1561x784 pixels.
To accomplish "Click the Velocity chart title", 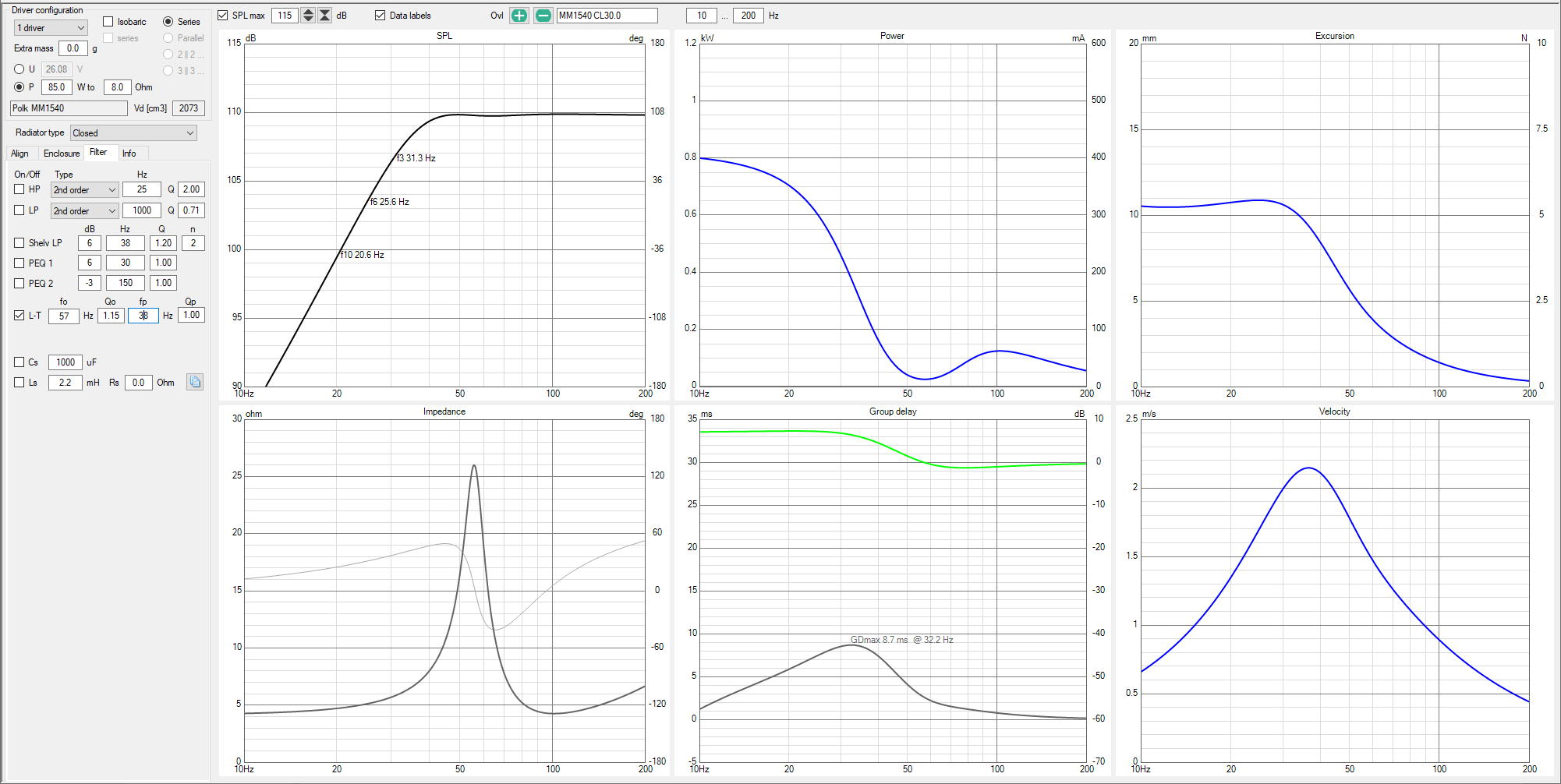I will (x=1335, y=411).
